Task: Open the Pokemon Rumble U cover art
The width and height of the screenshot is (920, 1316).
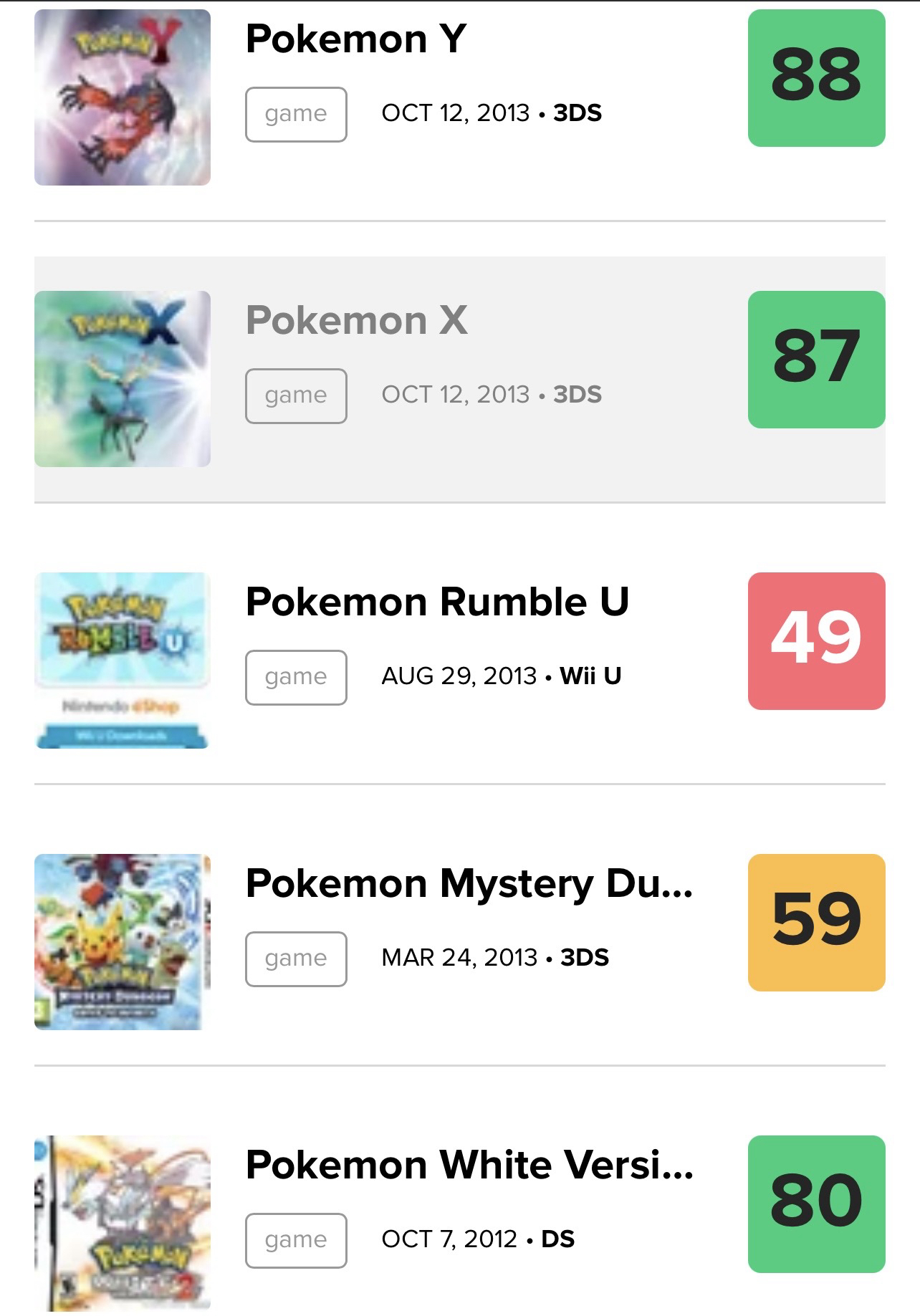Action: coord(123,661)
